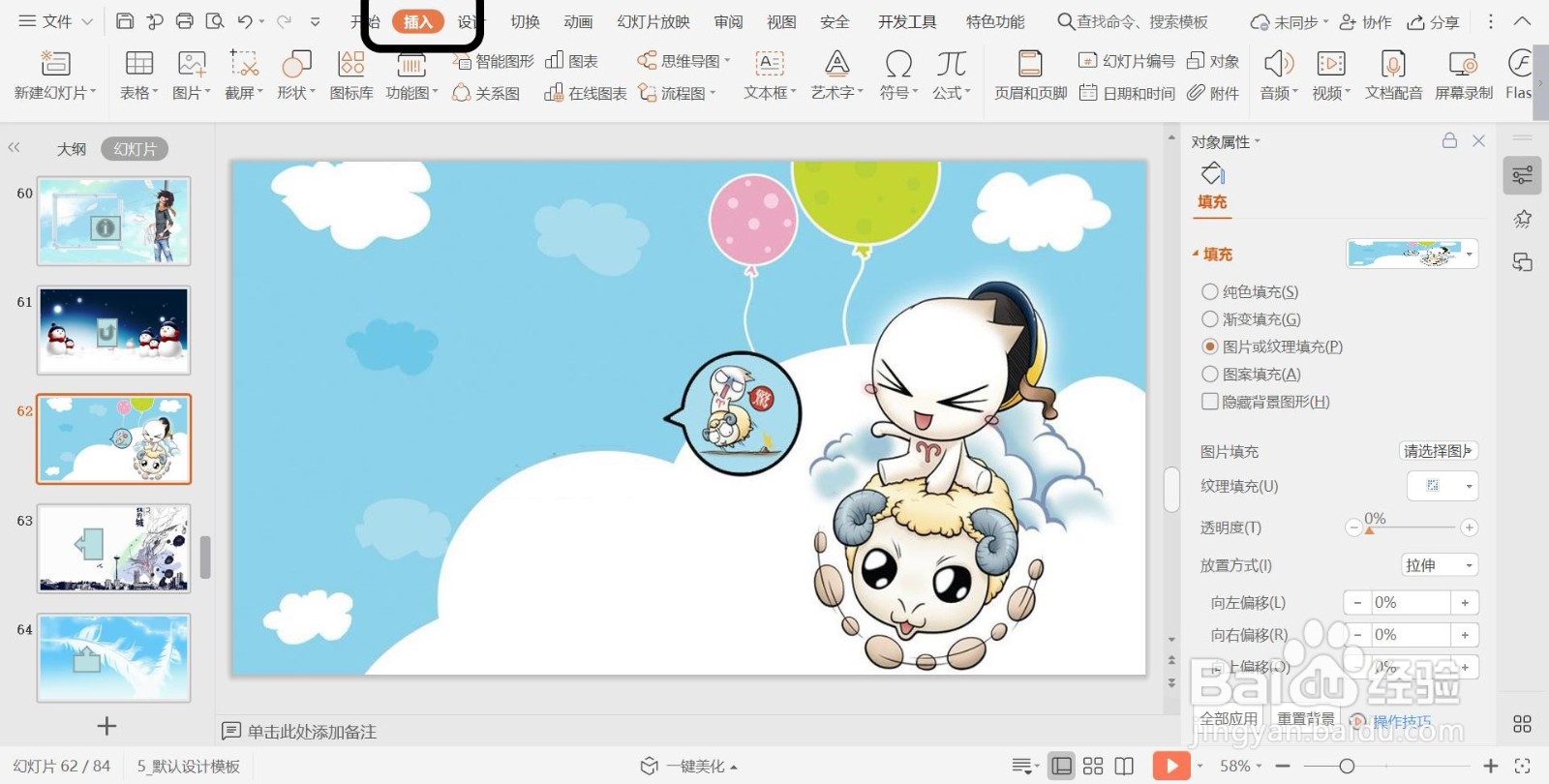
Task: Select 纯色填充 solid fill radio button
Action: click(1210, 291)
